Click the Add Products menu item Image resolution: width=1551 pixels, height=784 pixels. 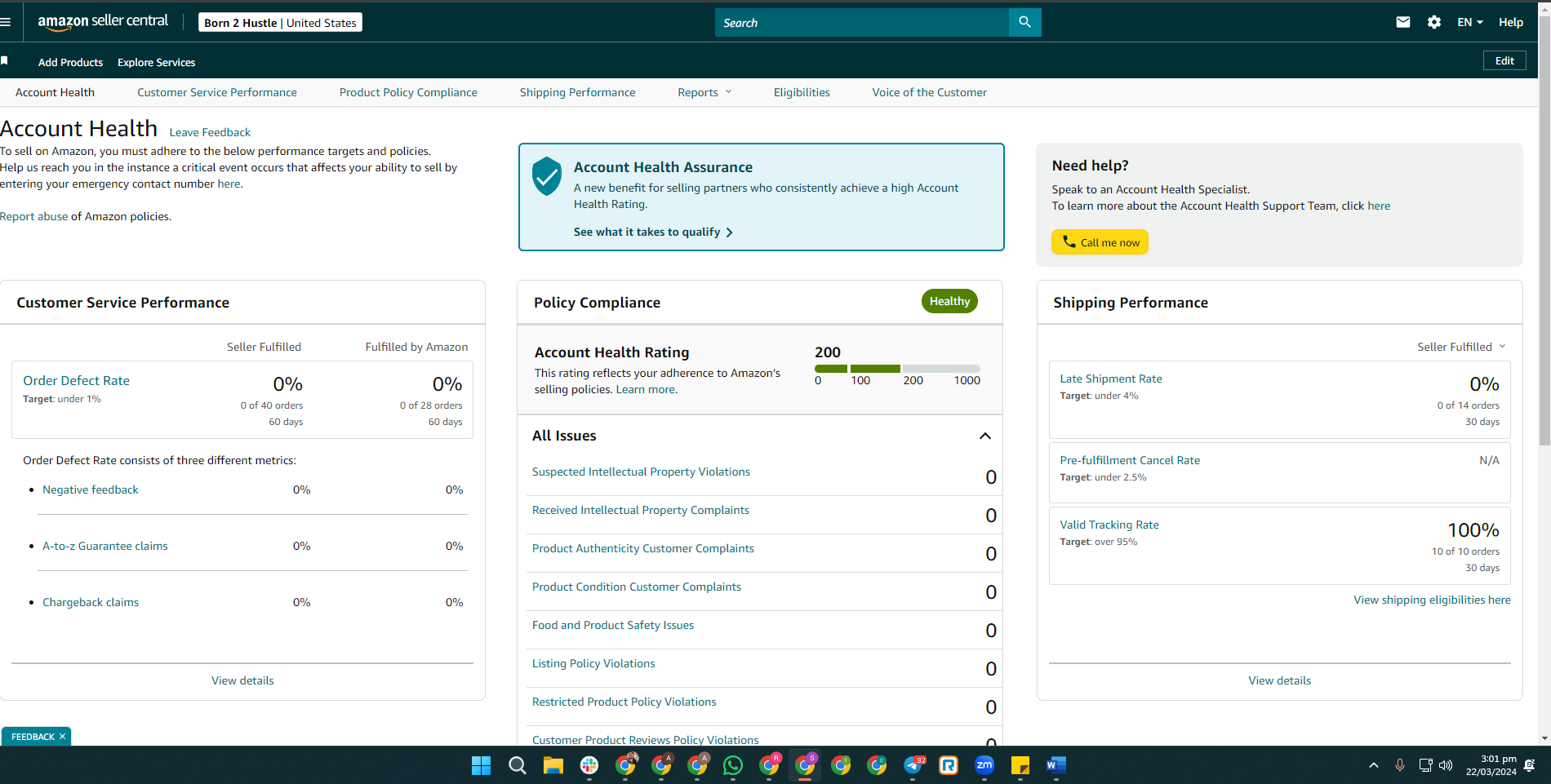tap(70, 62)
